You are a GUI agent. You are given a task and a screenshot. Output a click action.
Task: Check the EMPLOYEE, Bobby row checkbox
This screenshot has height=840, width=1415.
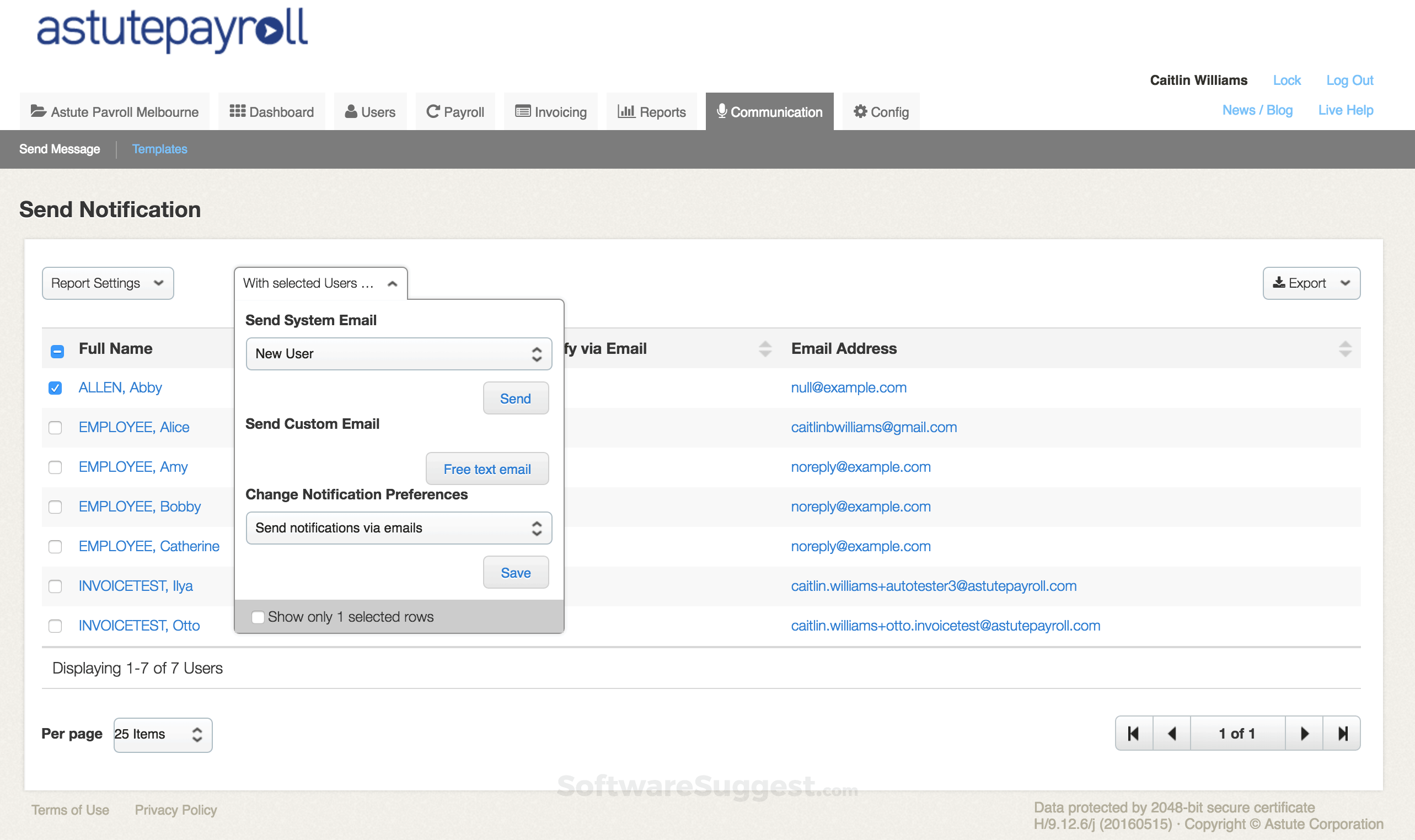(x=55, y=507)
